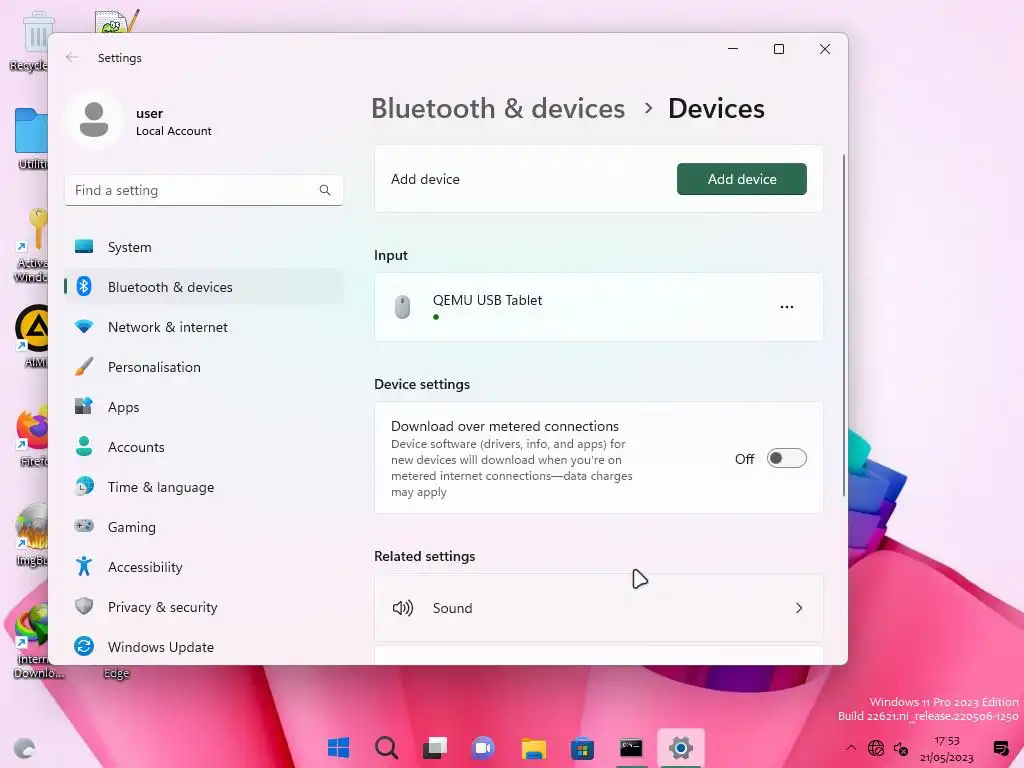Viewport: 1024px width, 768px height.
Task: Select Accounts in the sidebar
Action: [x=204, y=447]
